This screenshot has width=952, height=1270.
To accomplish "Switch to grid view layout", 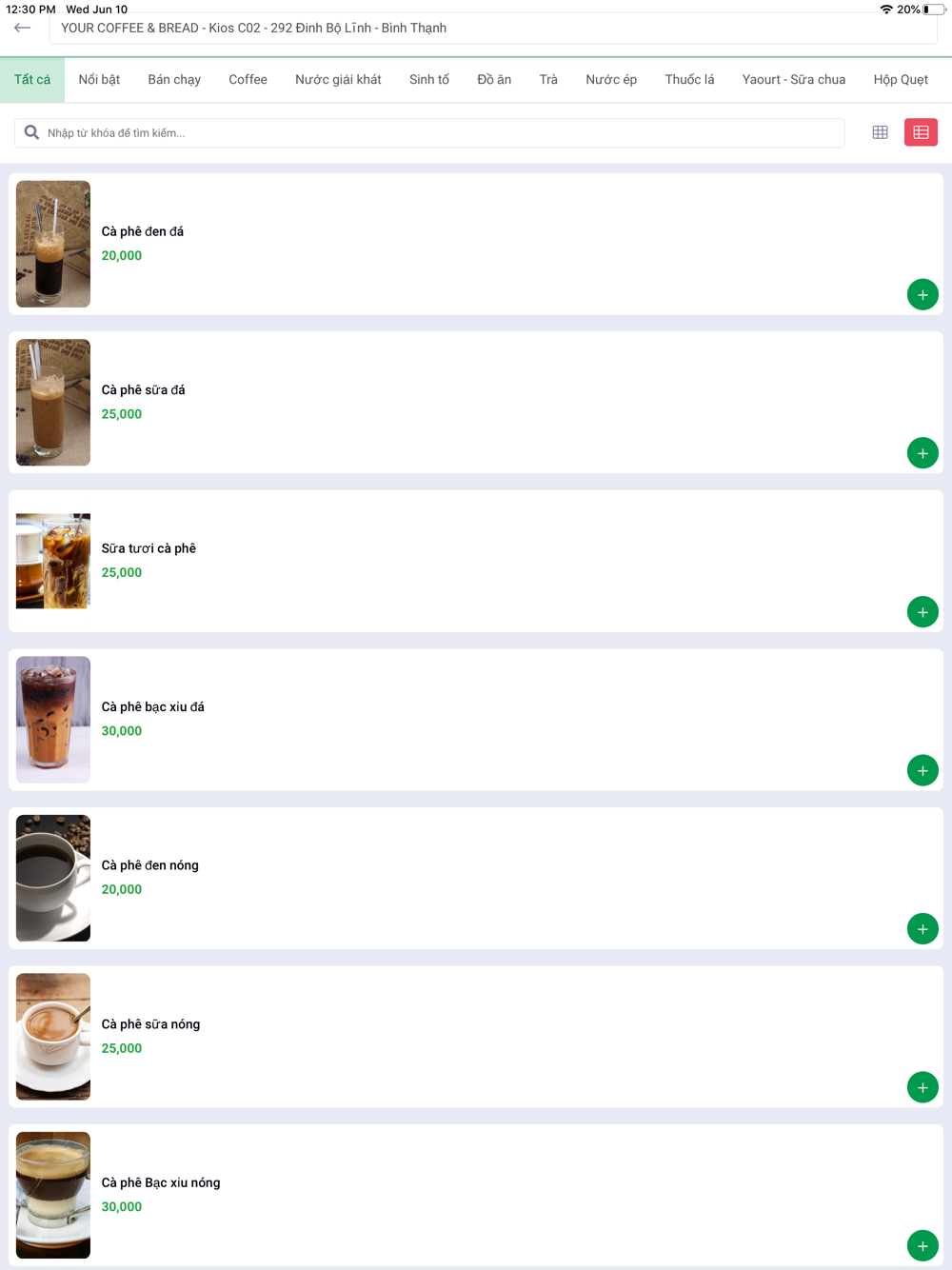I will [x=880, y=132].
